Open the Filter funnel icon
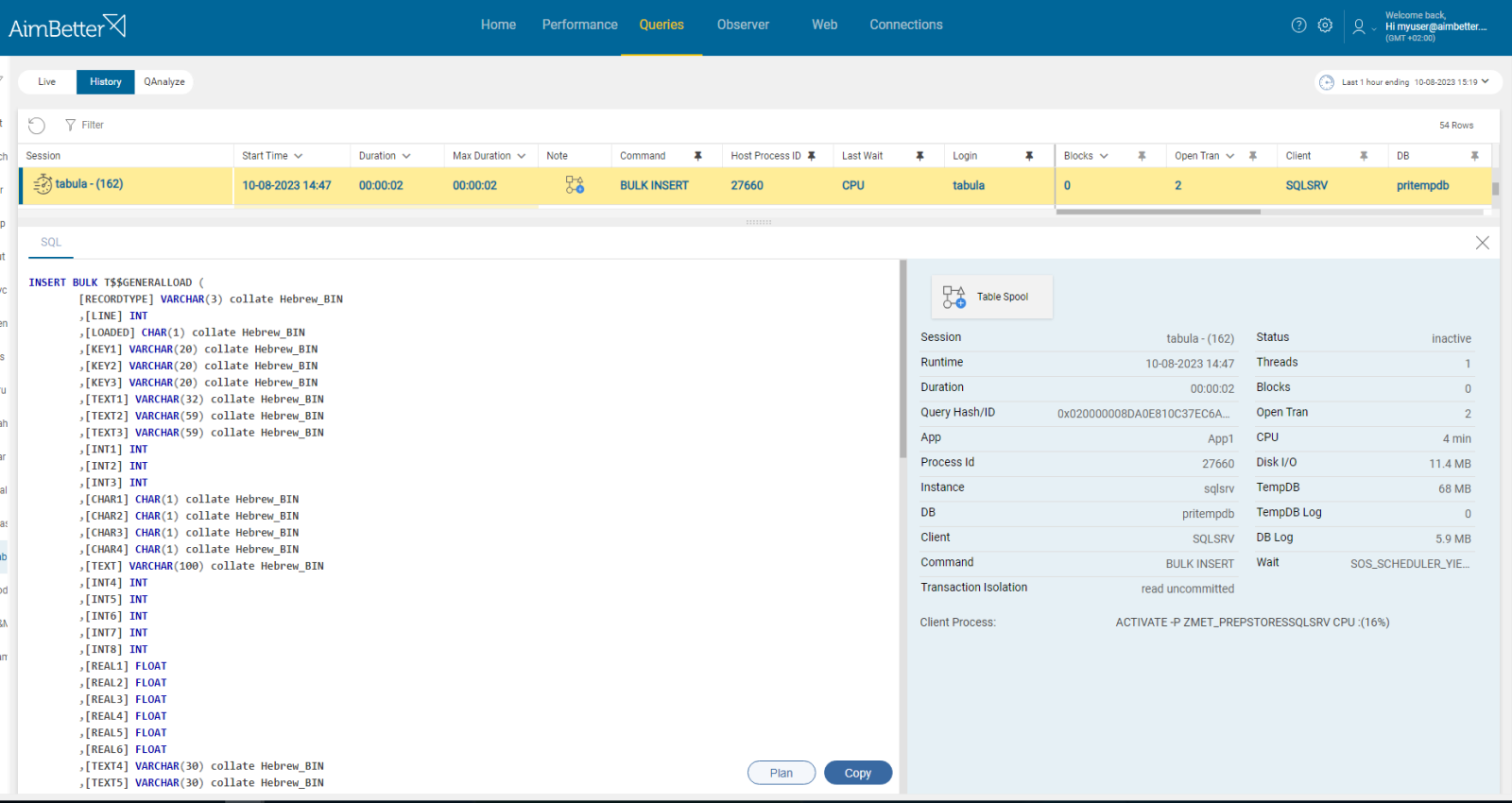Viewport: 1512px width, 803px height. pos(70,125)
